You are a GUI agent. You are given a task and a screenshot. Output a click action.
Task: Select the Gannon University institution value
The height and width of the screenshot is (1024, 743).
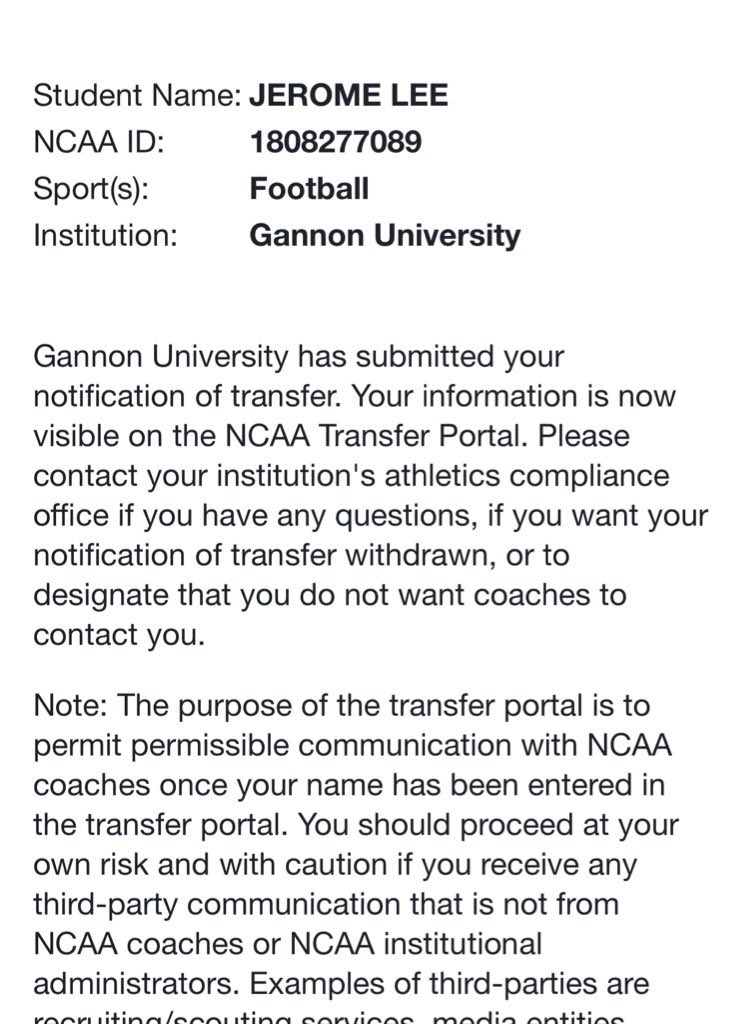(x=385, y=236)
